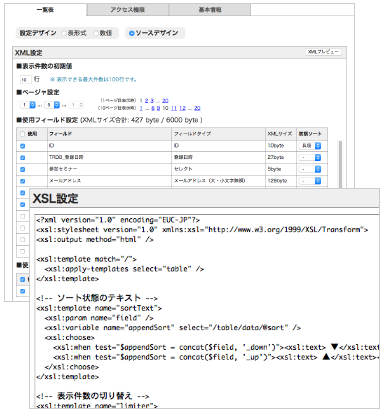Uncheck the TRDG_登録日時 row checkbox

point(23,157)
